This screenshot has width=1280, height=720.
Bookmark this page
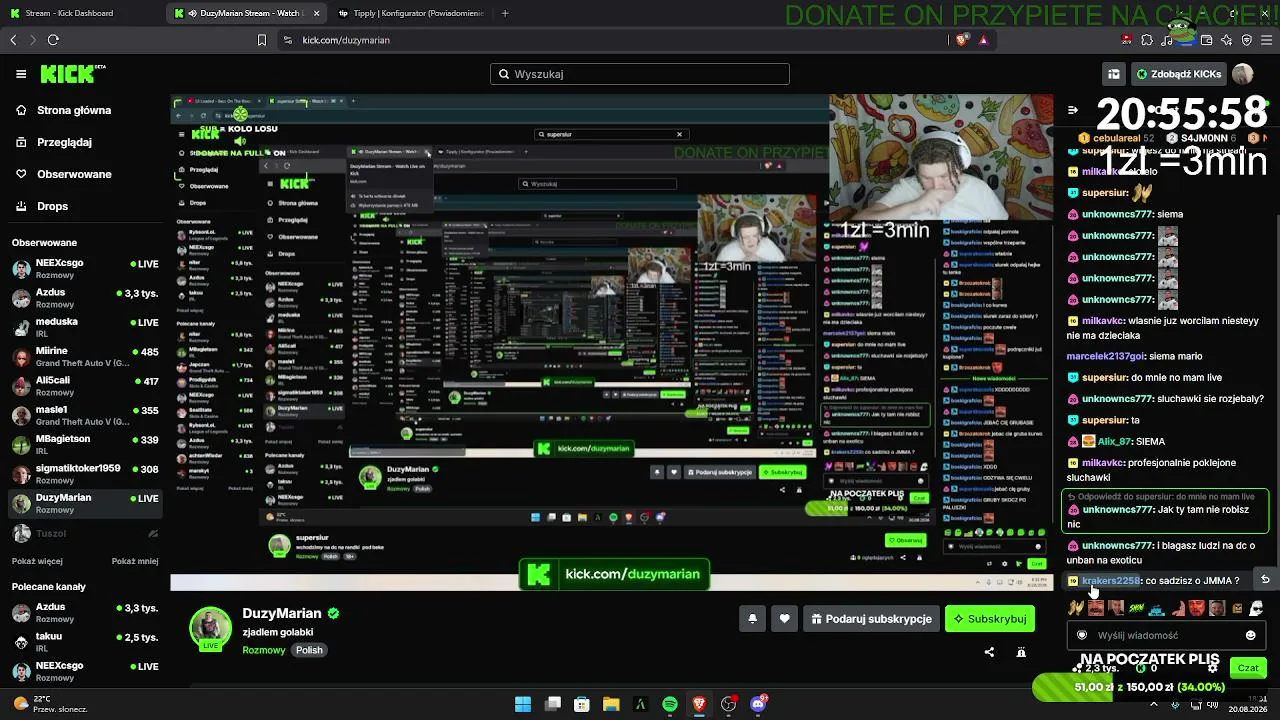pos(262,40)
